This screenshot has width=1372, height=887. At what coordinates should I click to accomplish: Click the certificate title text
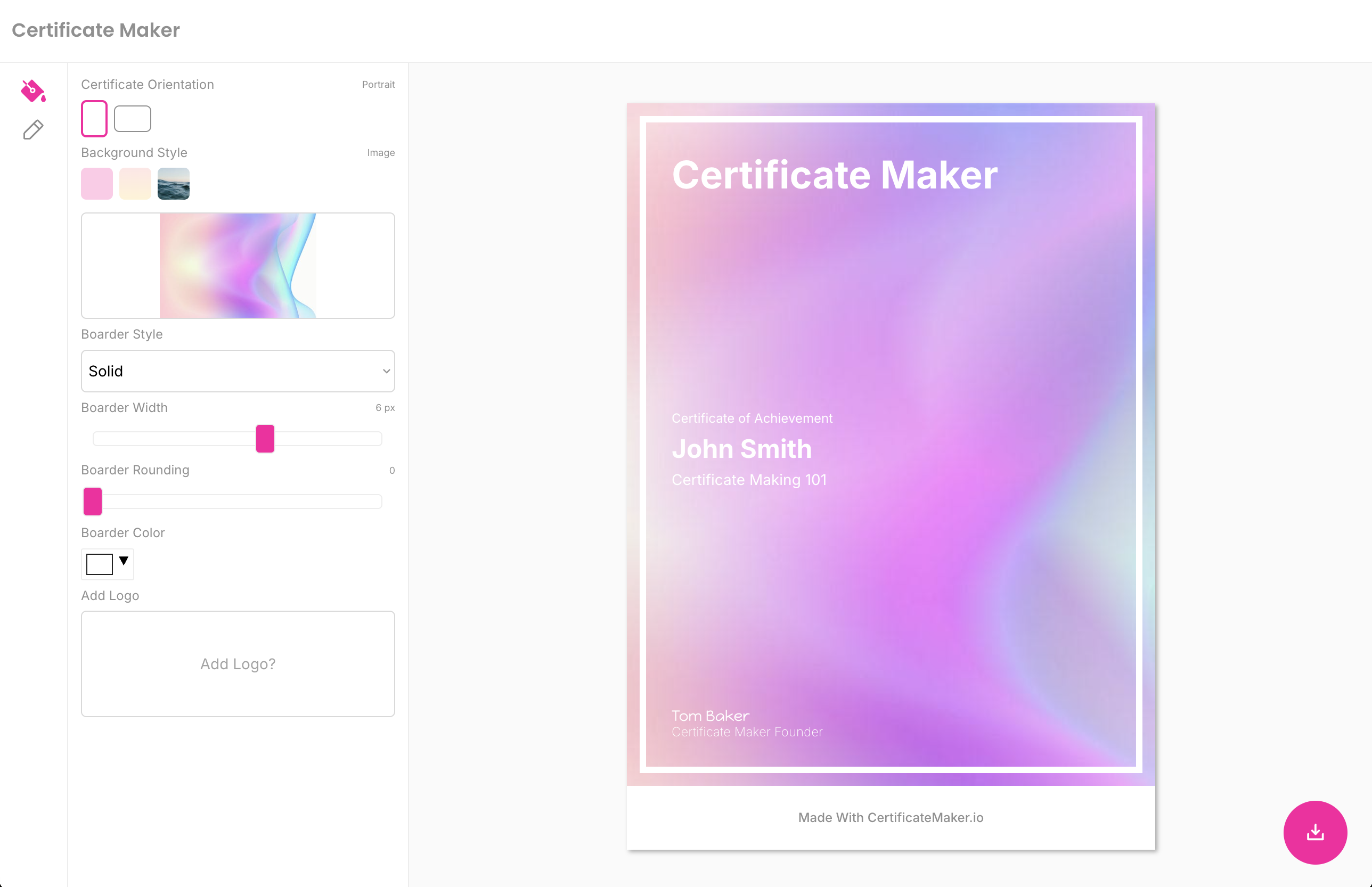(835, 175)
